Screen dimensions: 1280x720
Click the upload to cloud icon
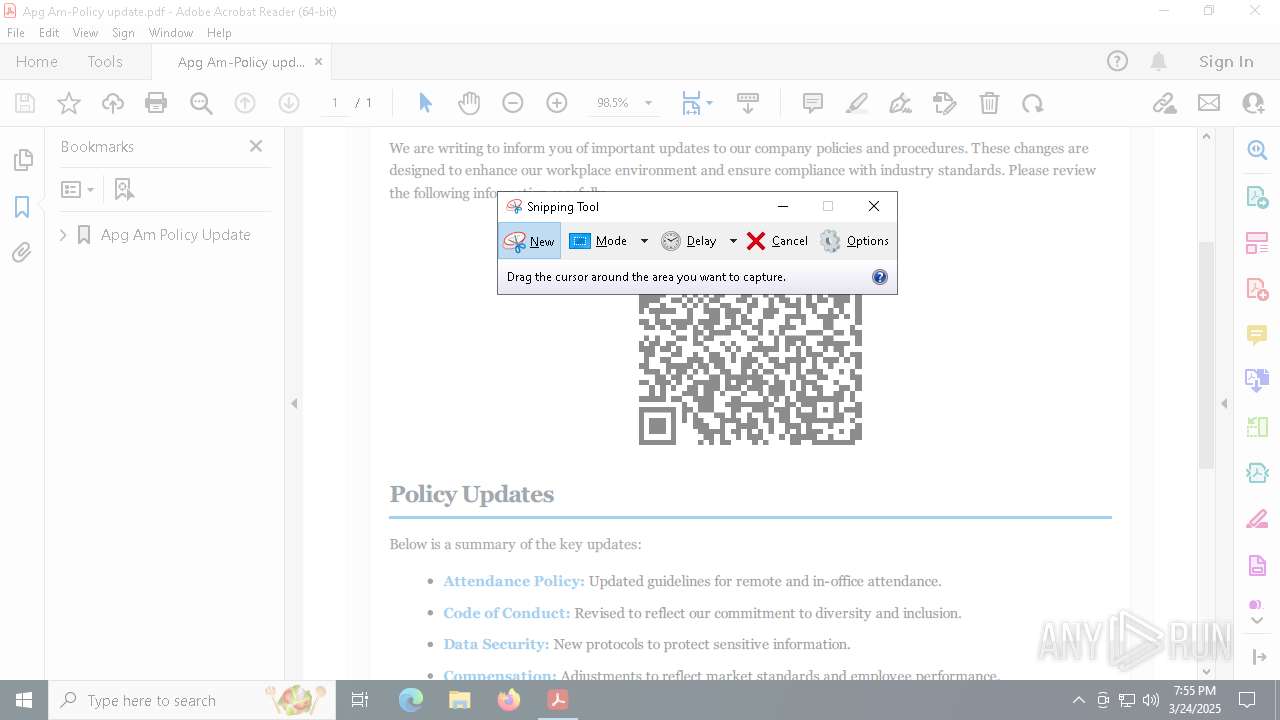[113, 103]
